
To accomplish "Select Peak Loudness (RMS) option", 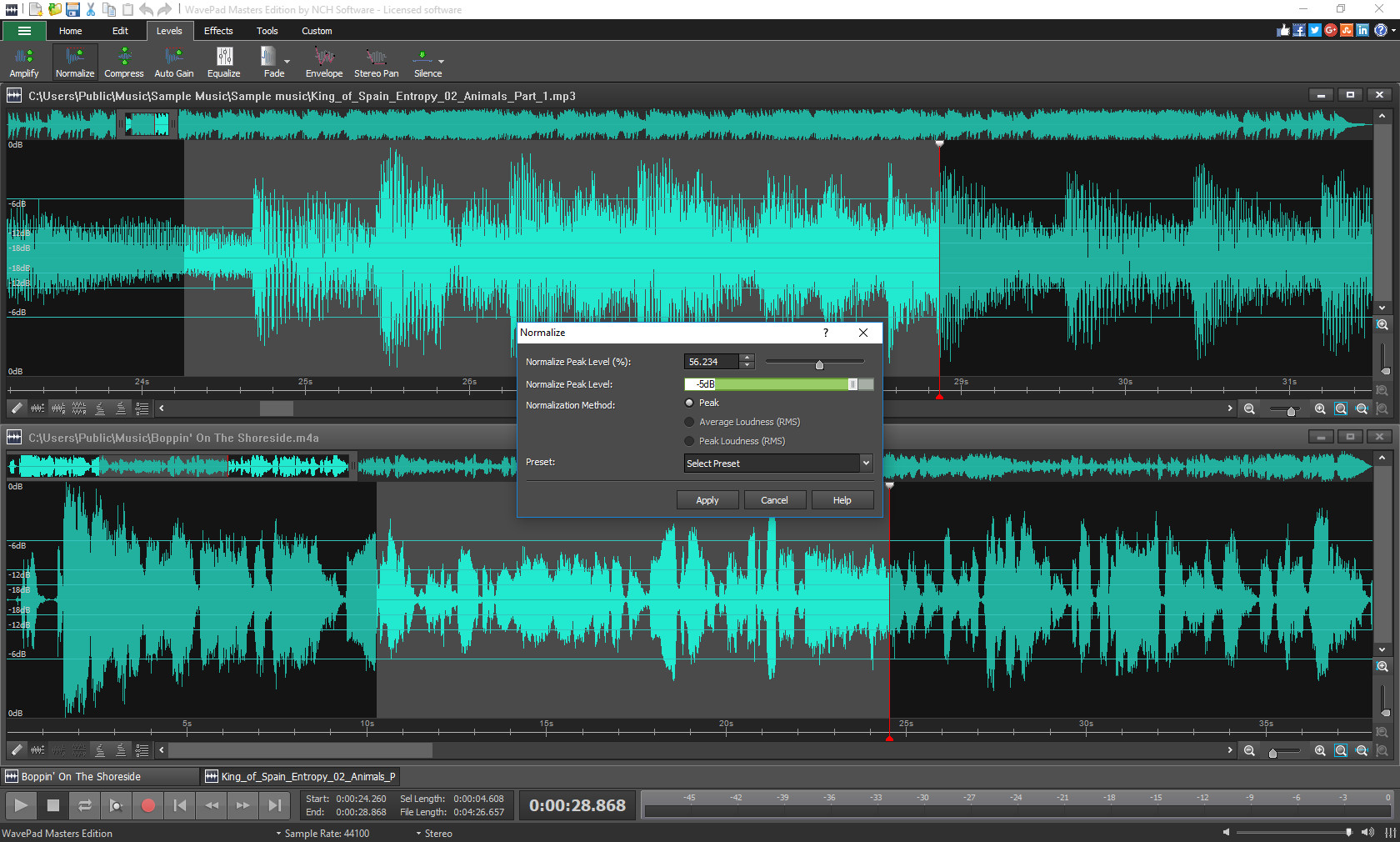I will (689, 441).
